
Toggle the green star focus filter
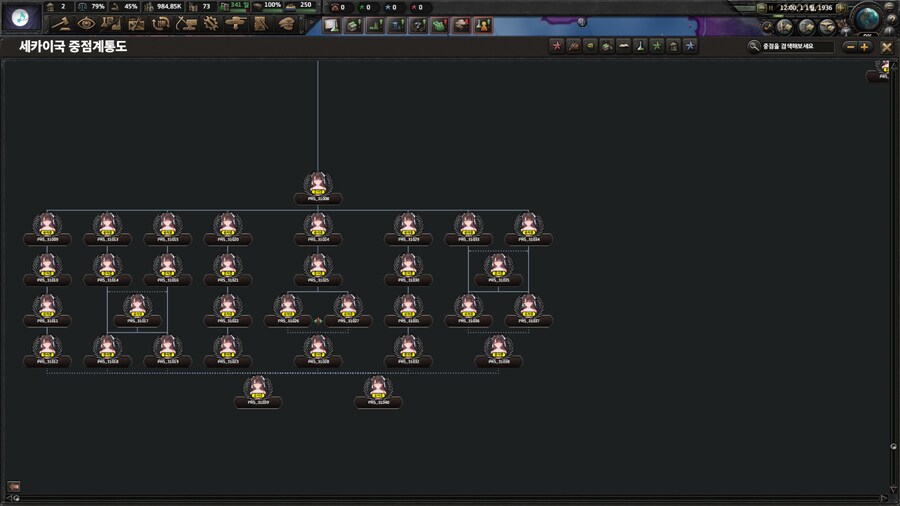pyautogui.click(x=656, y=46)
